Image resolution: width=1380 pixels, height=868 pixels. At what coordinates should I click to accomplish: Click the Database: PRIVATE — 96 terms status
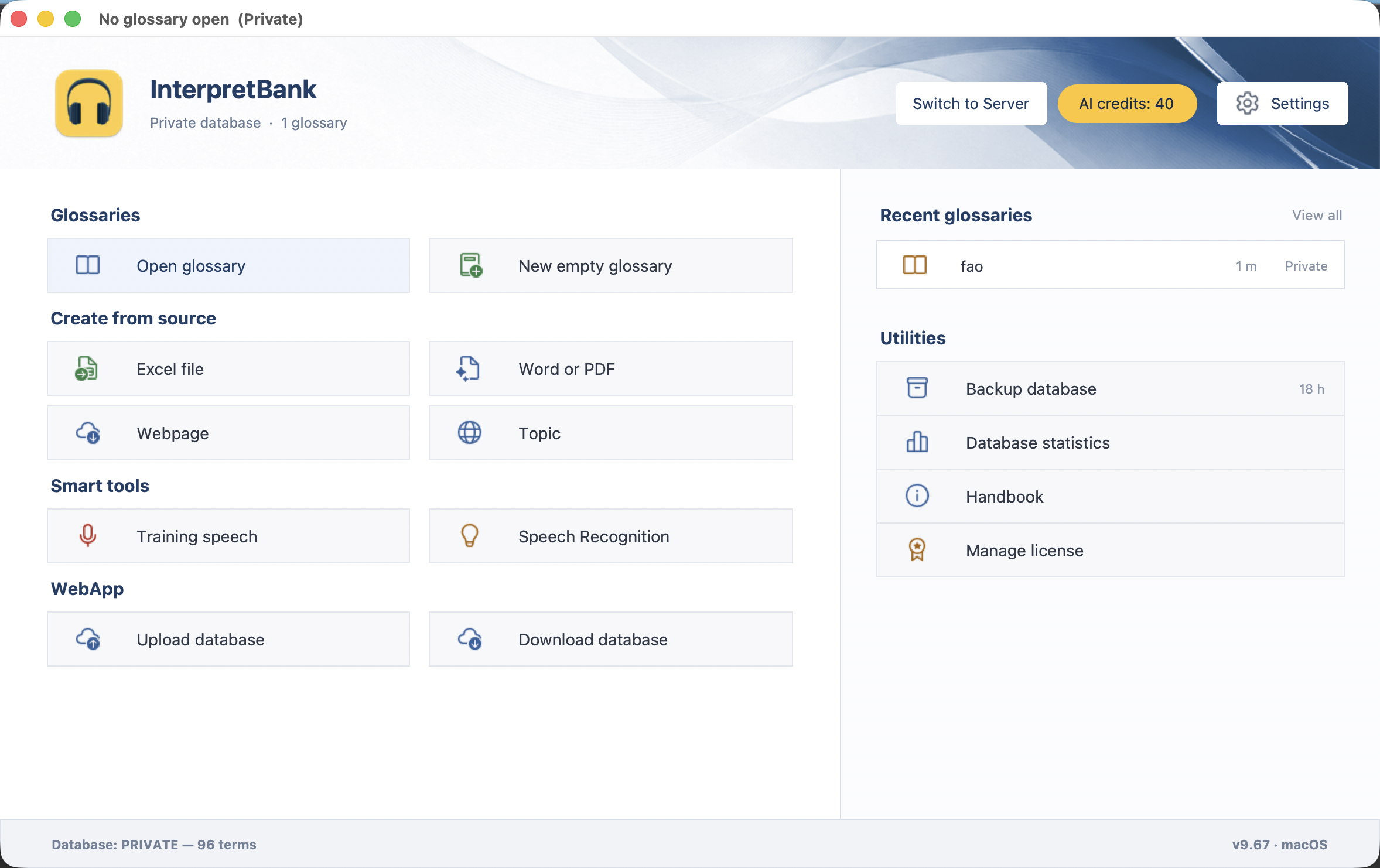tap(154, 845)
